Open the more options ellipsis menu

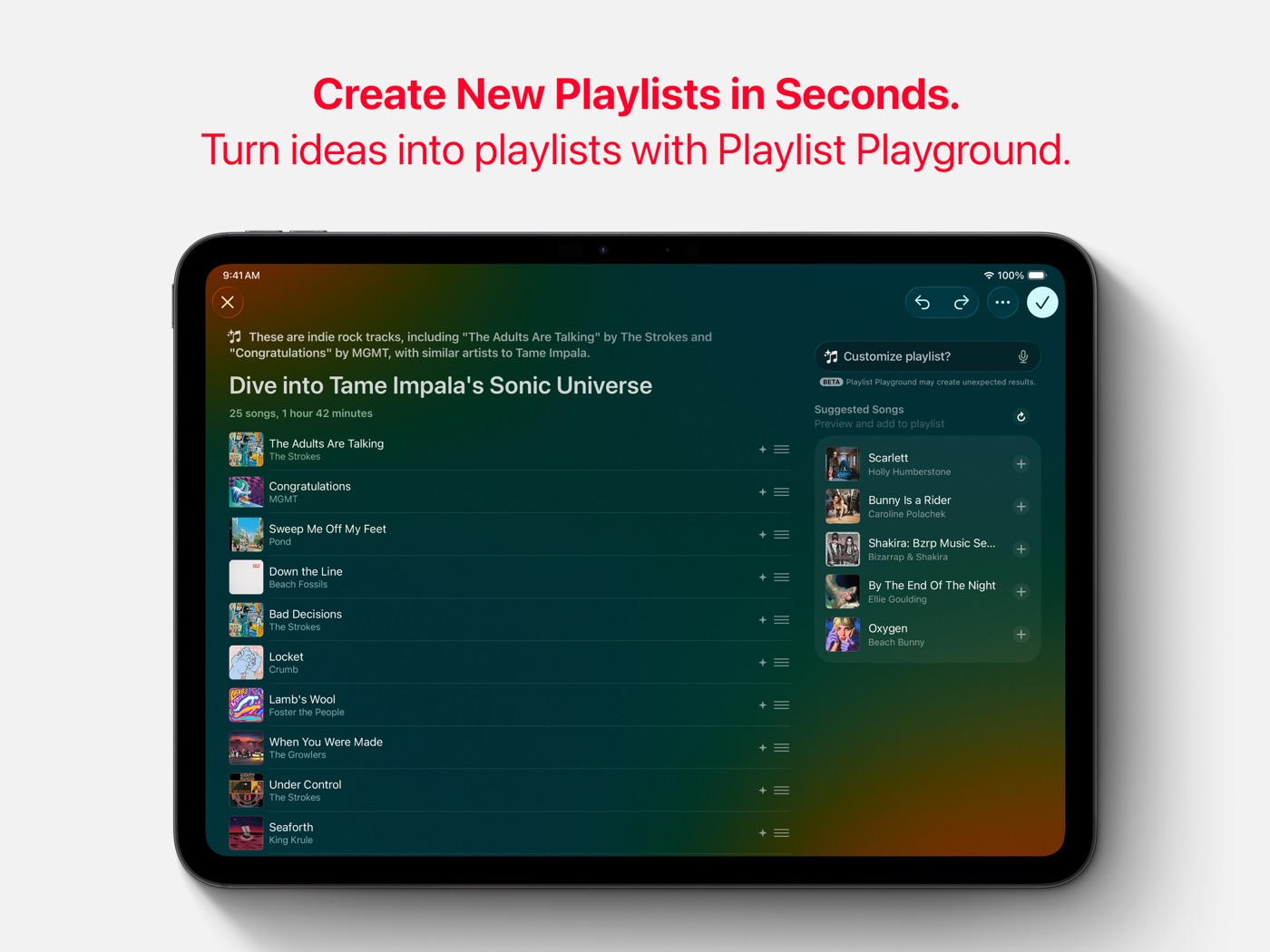click(1002, 303)
